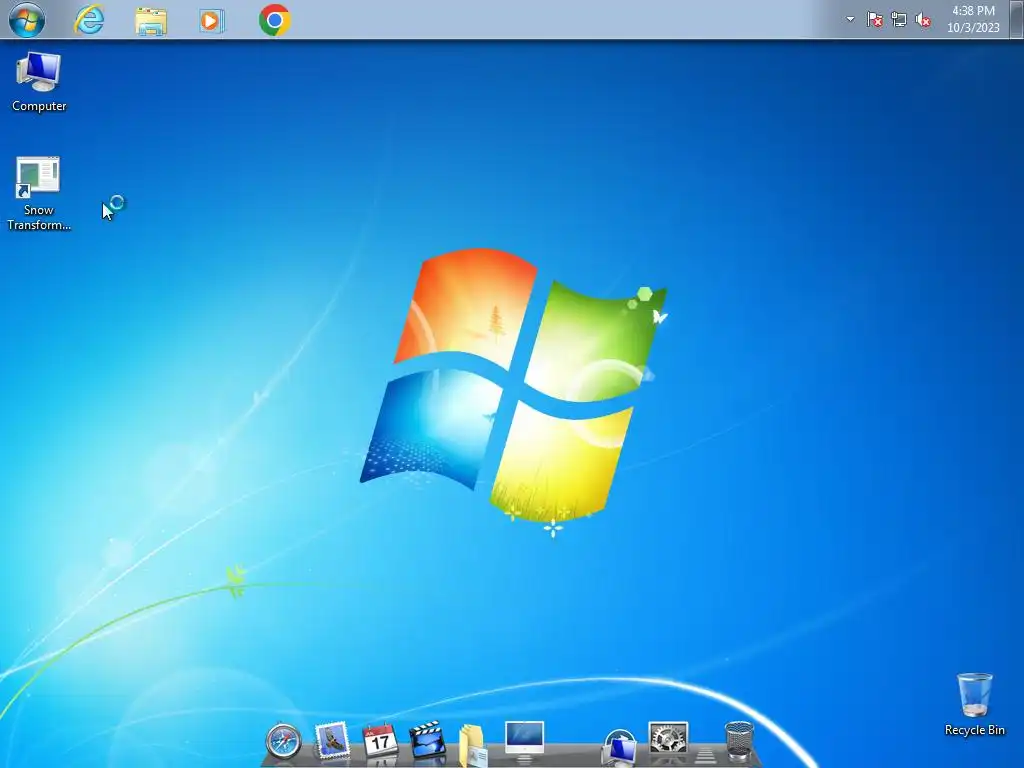
Task: Open the clock showing 4:38 PM
Action: (973, 19)
